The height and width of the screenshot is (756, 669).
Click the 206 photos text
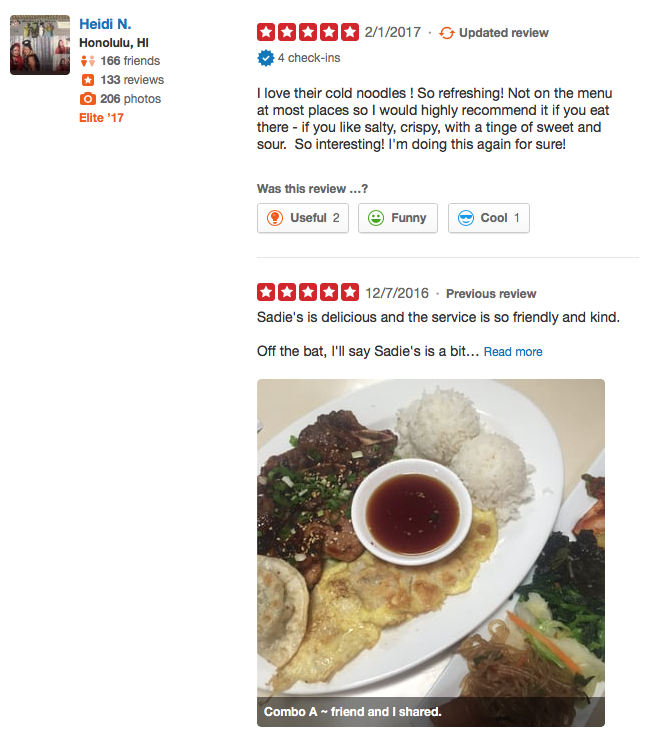131,99
